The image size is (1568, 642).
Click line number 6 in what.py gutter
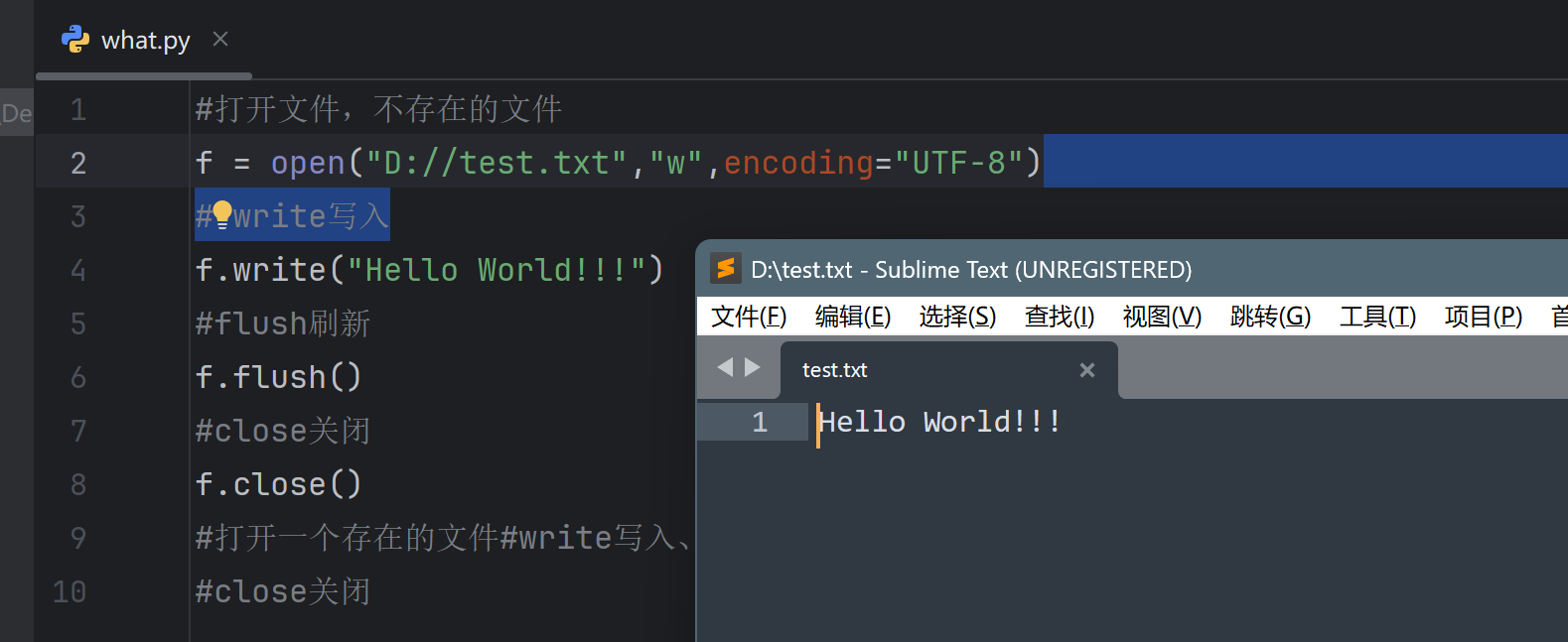pos(78,377)
